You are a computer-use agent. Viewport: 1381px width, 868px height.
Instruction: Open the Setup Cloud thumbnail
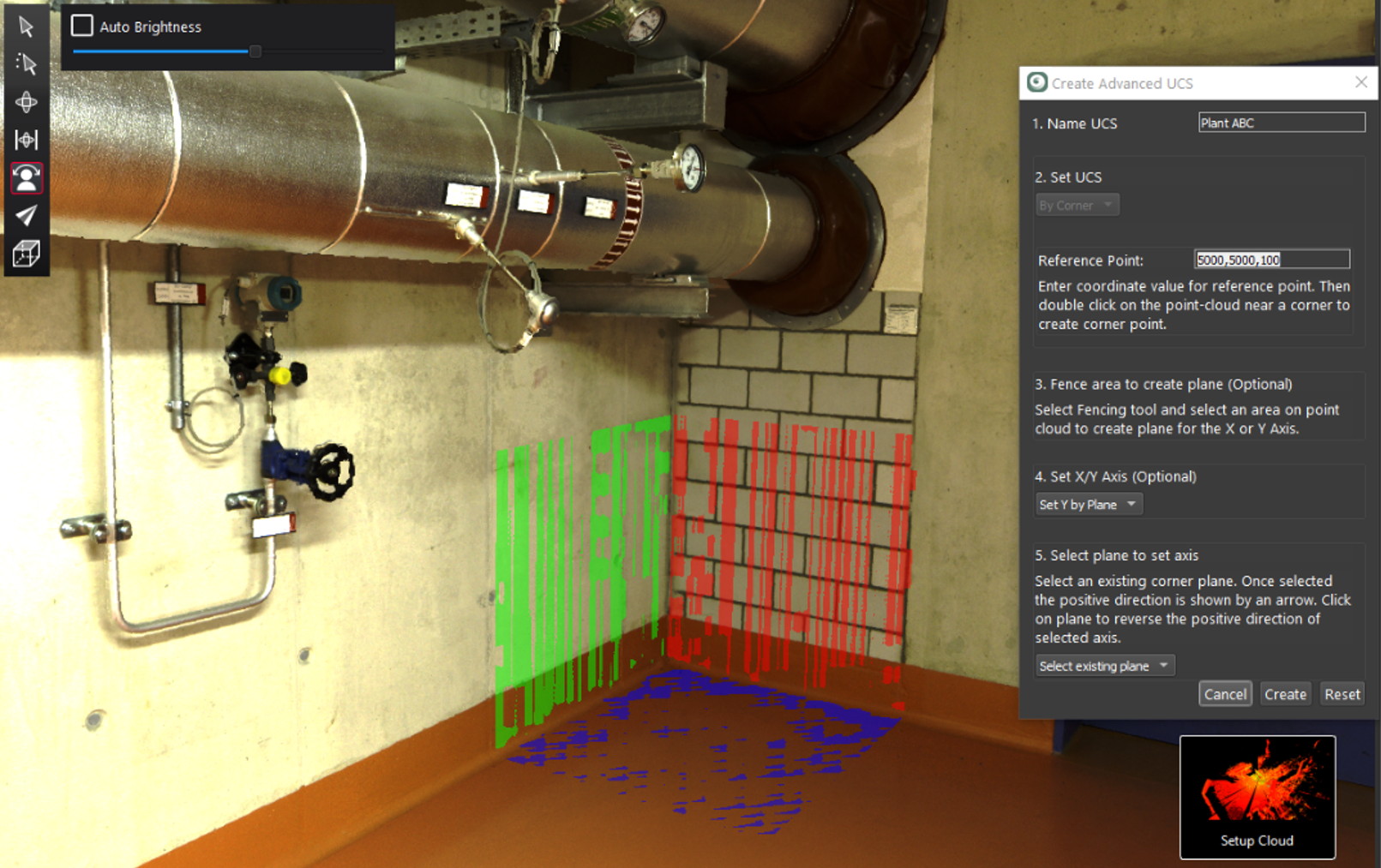tap(1257, 797)
